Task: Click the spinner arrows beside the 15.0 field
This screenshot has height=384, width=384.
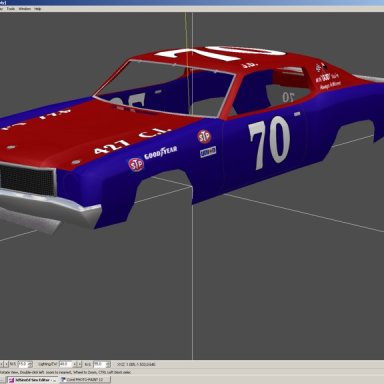Action: [x=30, y=364]
